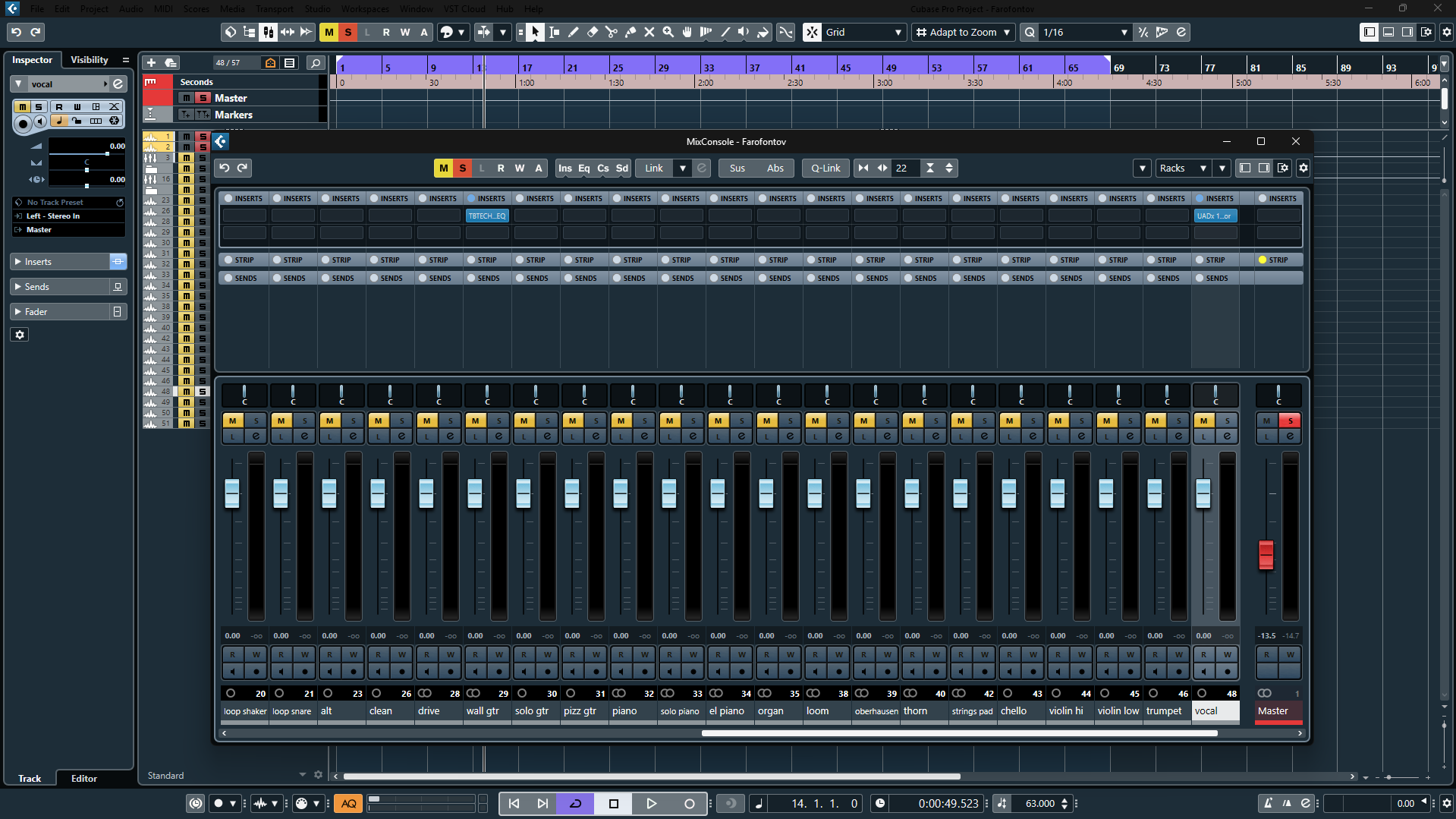Open the Studio menu
The image size is (1456, 819).
(x=317, y=9)
